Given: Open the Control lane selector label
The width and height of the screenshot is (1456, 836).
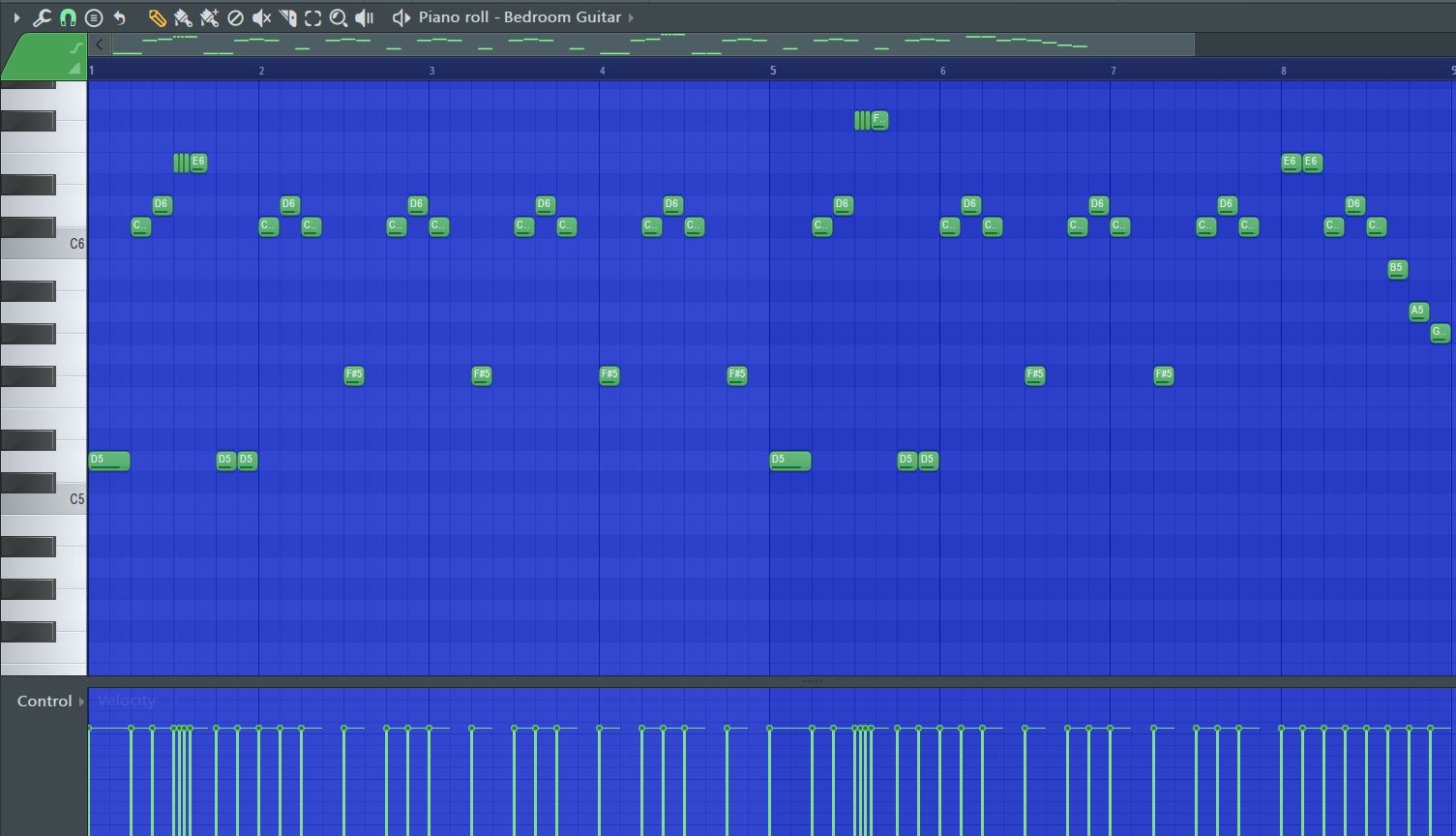Looking at the screenshot, I should [45, 702].
